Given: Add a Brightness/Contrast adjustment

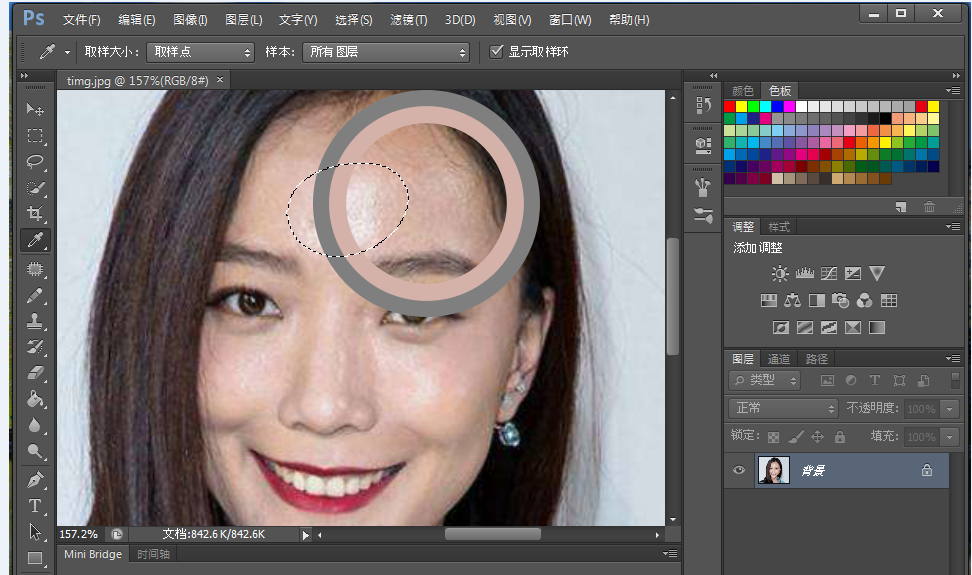Looking at the screenshot, I should 780,273.
